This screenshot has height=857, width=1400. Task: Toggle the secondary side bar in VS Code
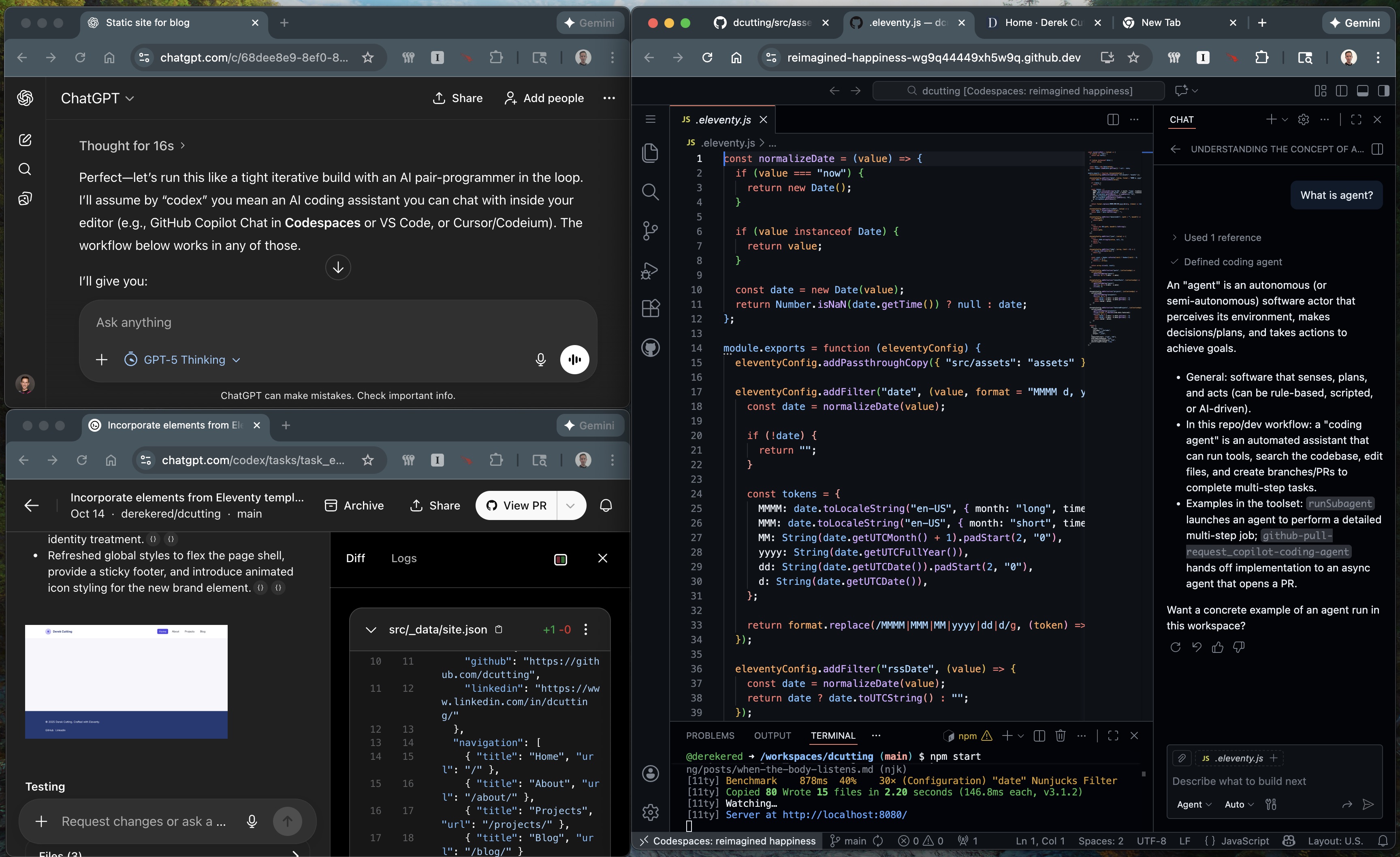pyautogui.click(x=1384, y=90)
